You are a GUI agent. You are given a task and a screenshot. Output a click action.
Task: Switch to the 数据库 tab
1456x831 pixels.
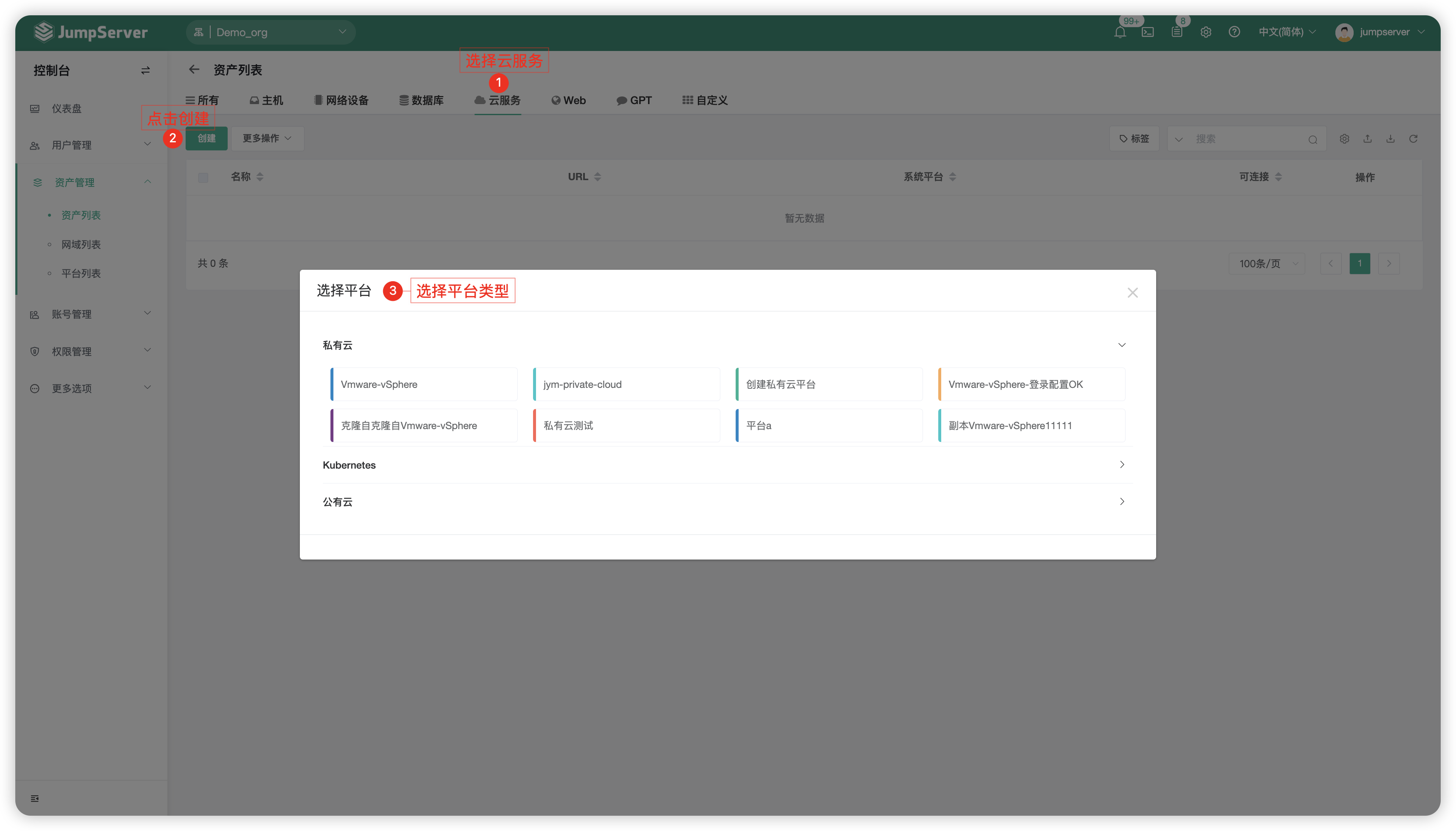422,100
